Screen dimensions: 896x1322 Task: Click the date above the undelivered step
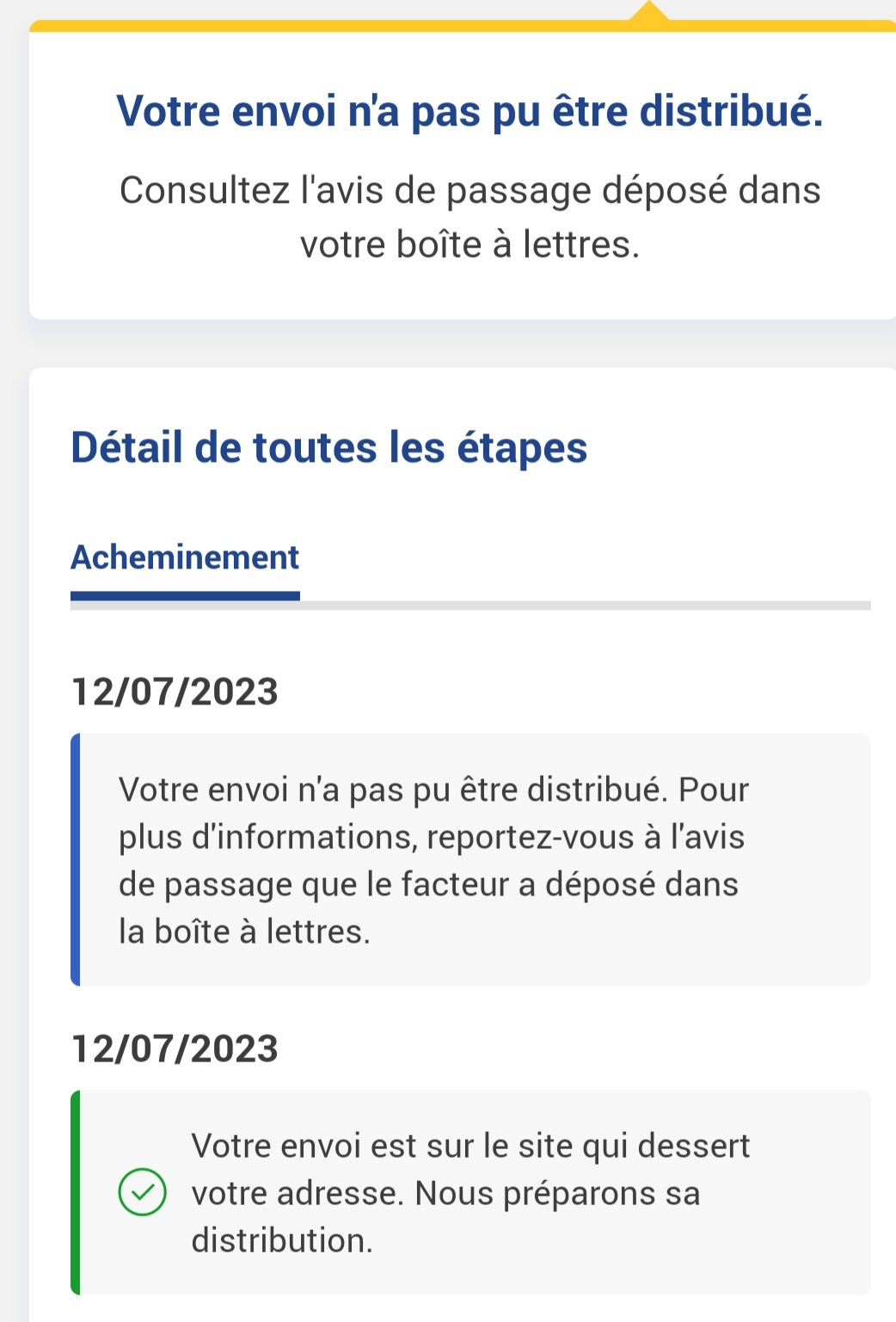tap(175, 692)
